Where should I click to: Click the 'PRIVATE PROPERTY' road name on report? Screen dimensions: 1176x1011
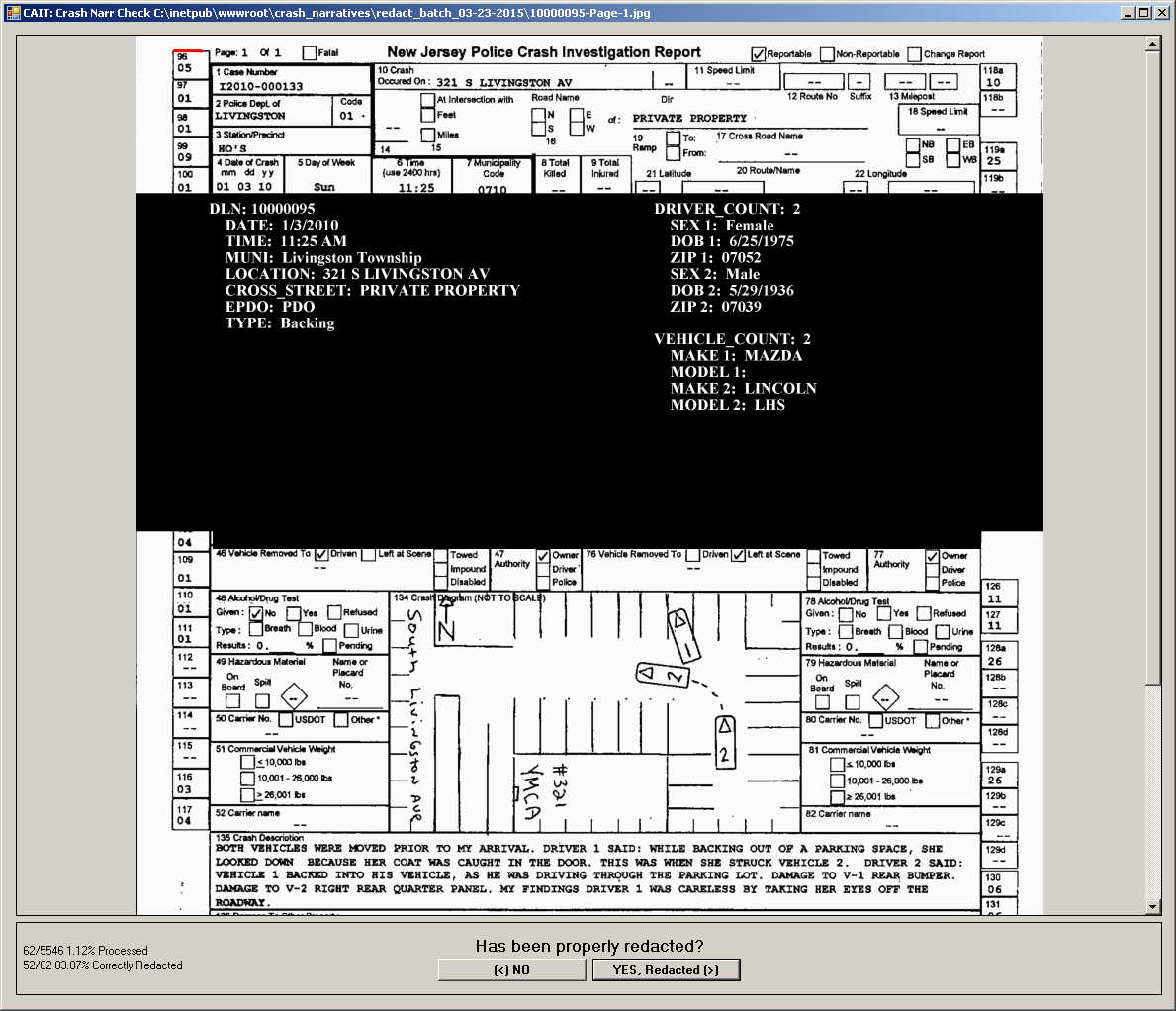[689, 118]
